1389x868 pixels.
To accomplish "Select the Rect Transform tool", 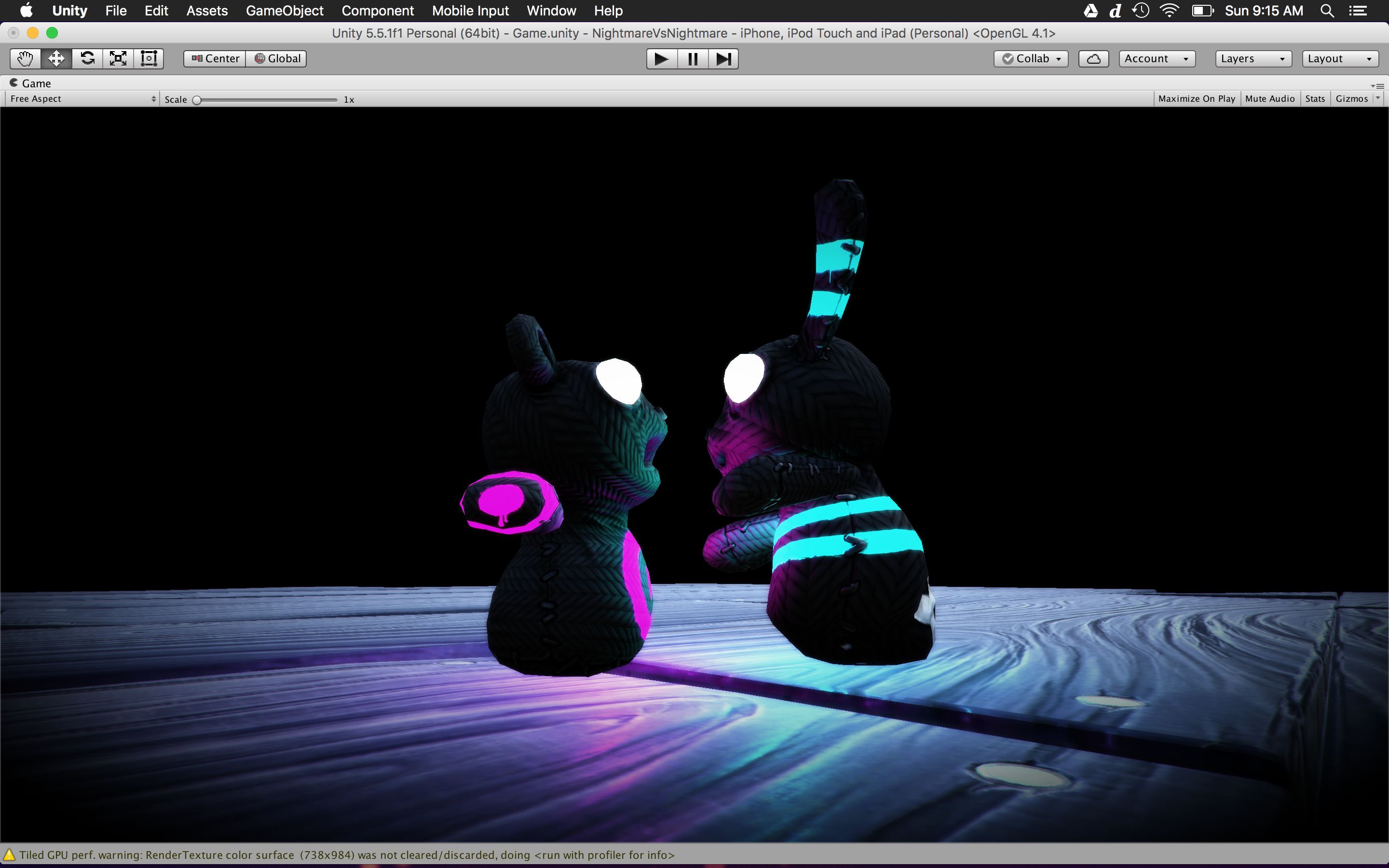I will click(x=149, y=58).
